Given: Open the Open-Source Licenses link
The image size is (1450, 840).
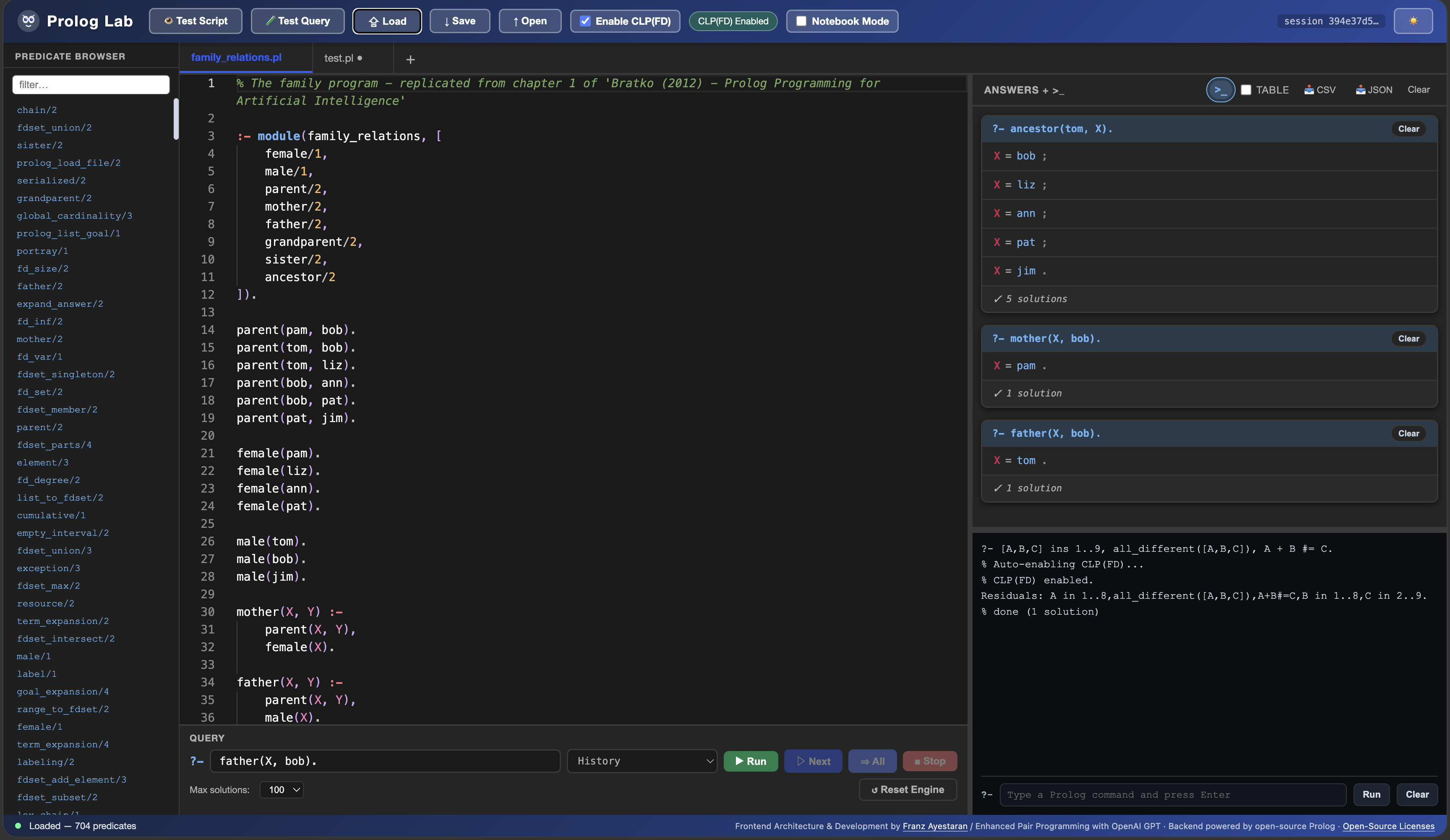Looking at the screenshot, I should [1388, 826].
